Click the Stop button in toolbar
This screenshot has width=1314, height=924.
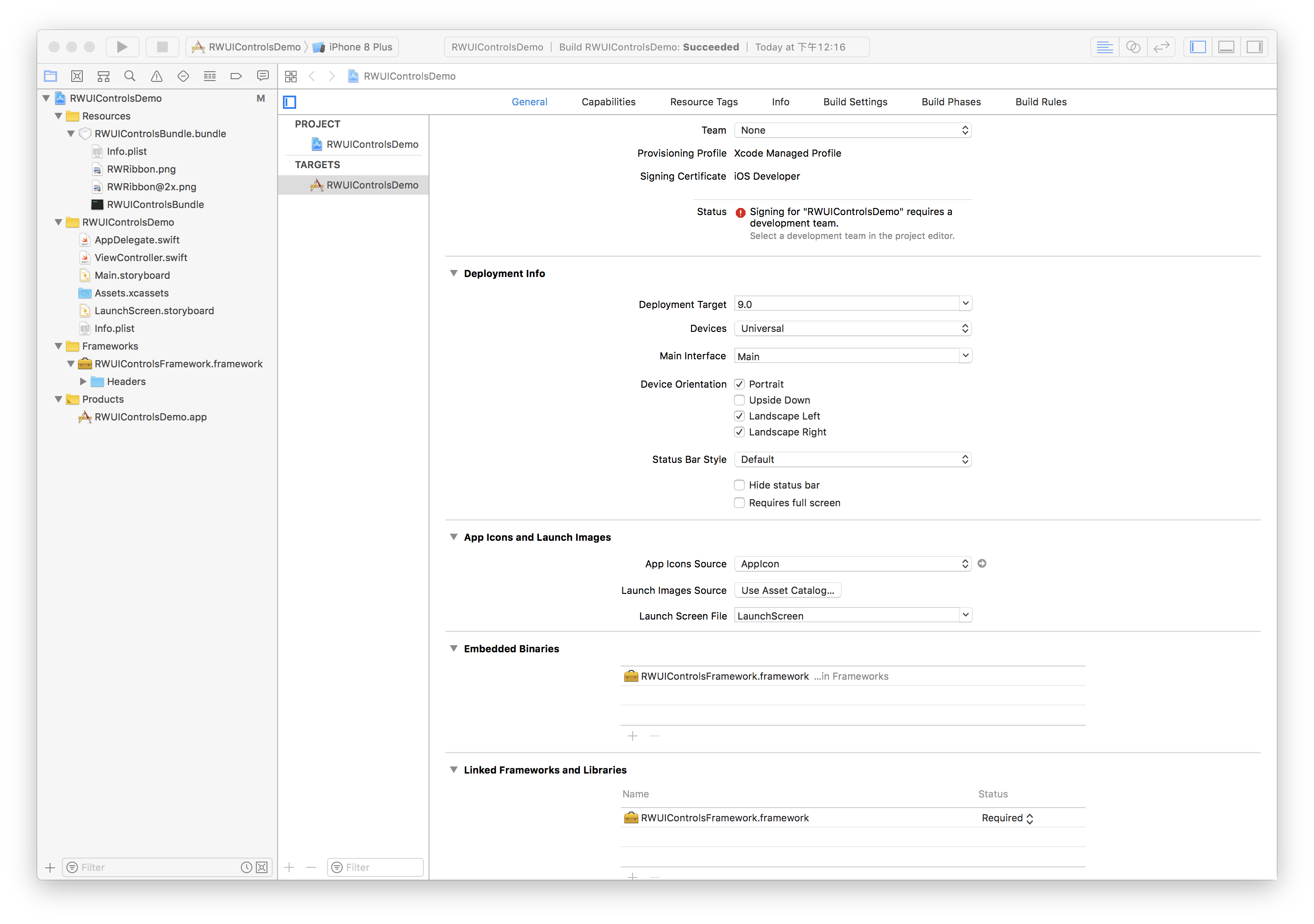click(162, 47)
